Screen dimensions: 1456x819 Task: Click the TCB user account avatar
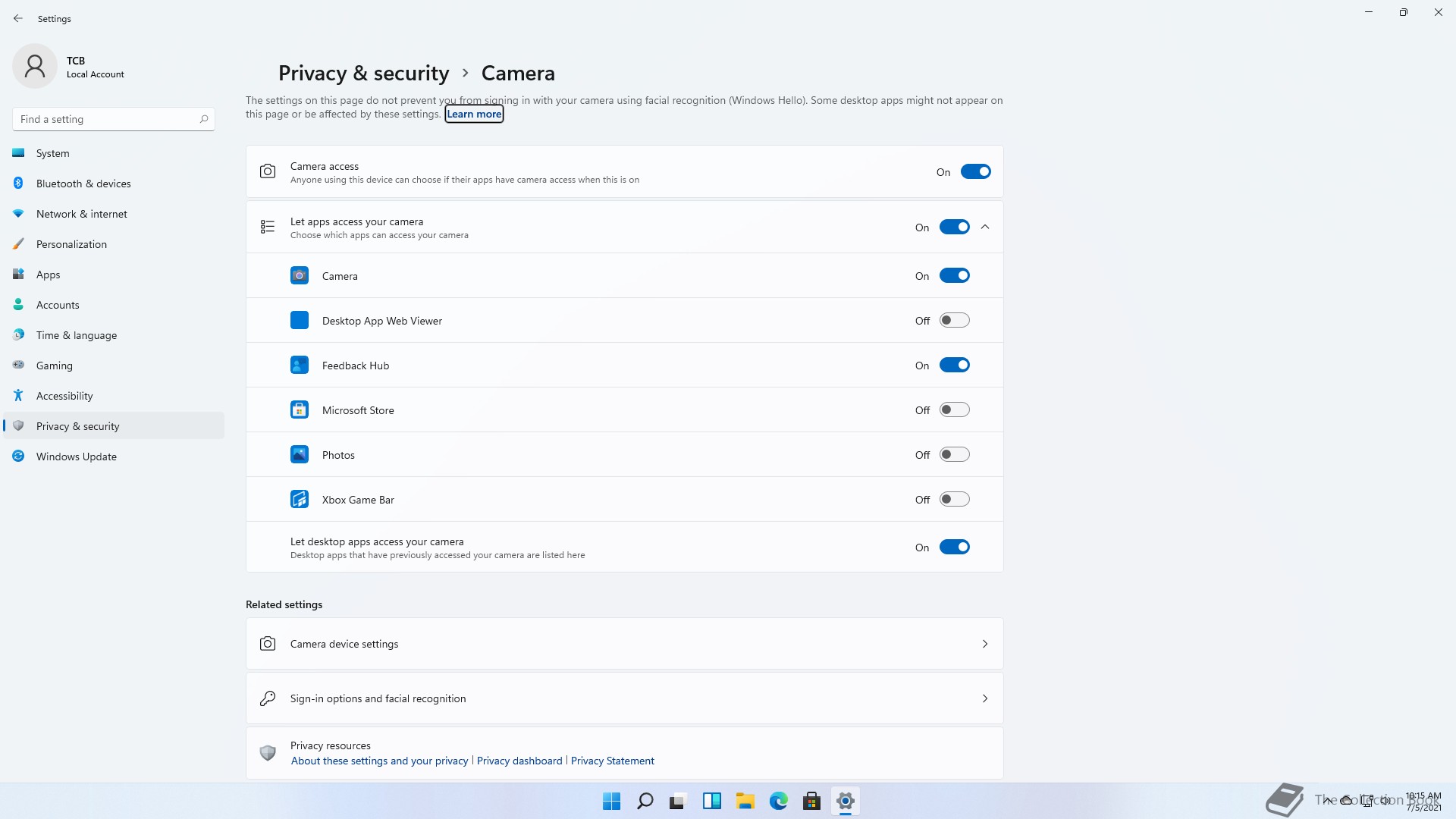(35, 67)
